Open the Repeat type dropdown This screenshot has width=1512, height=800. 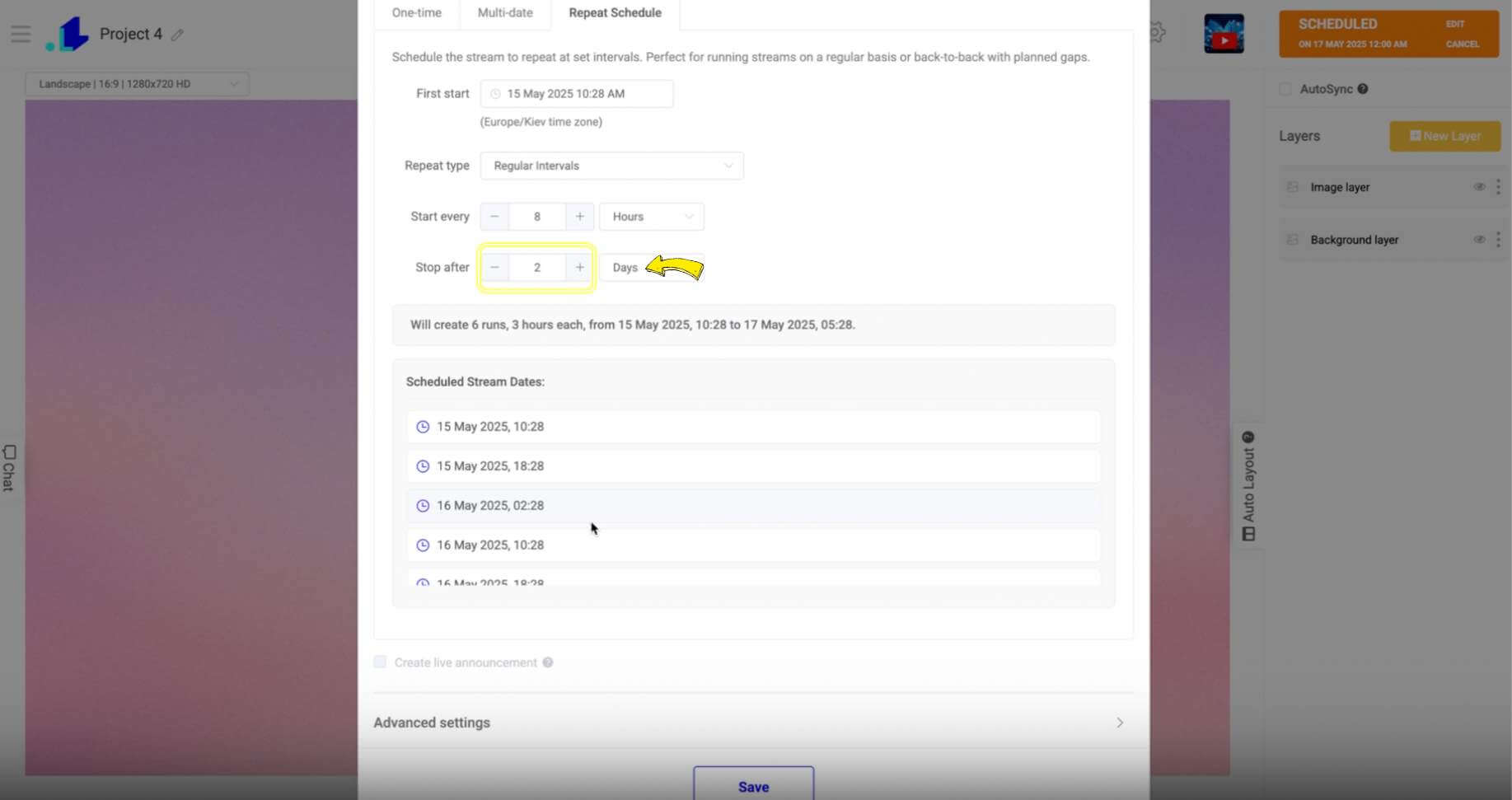pos(611,166)
